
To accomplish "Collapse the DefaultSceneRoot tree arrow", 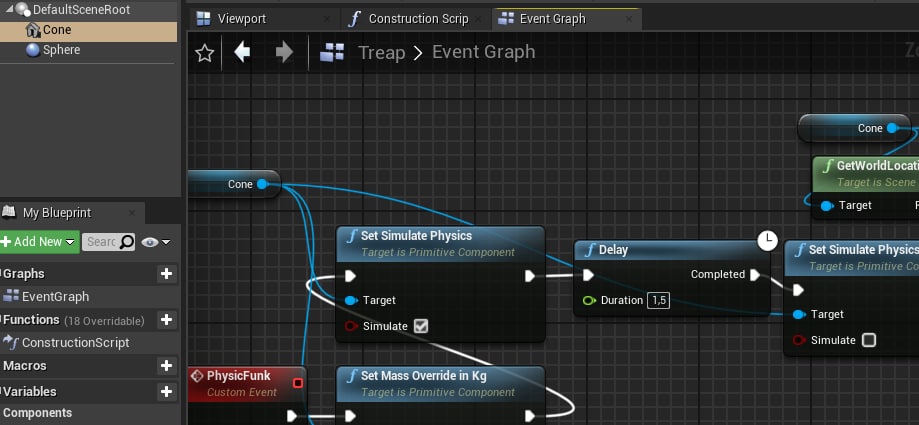I will 9,9.
